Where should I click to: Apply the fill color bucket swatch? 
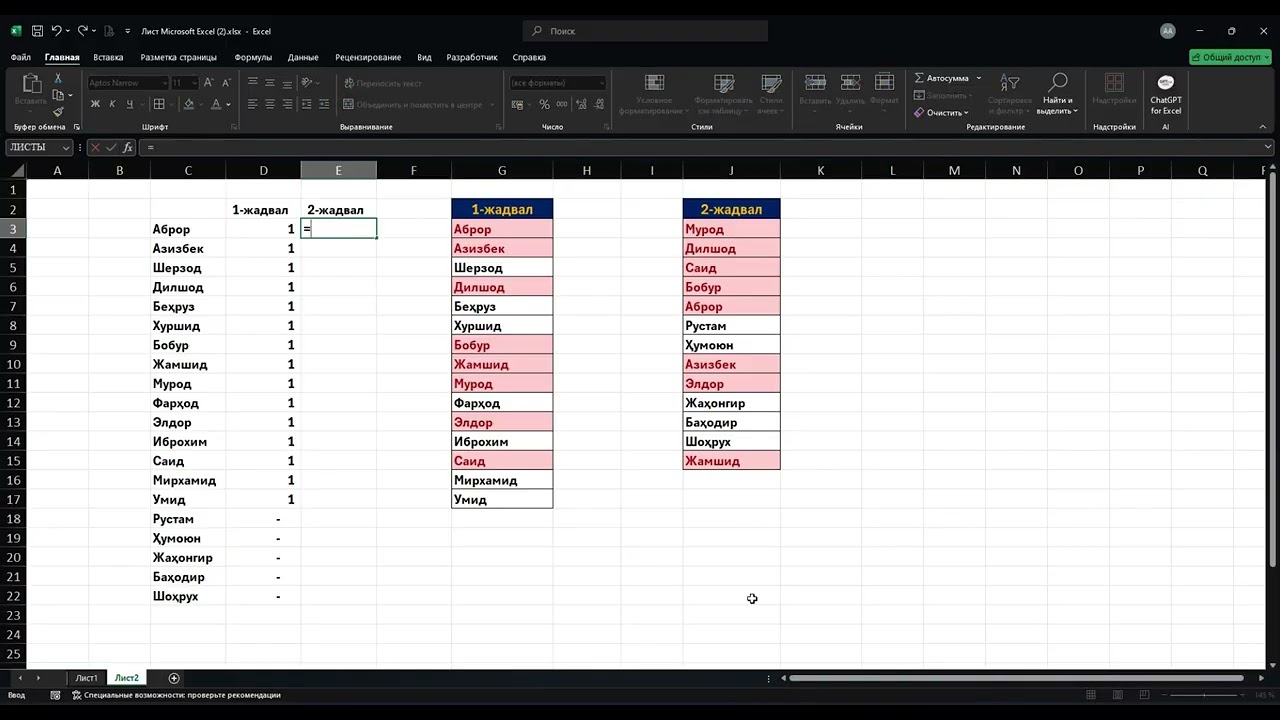tap(189, 104)
